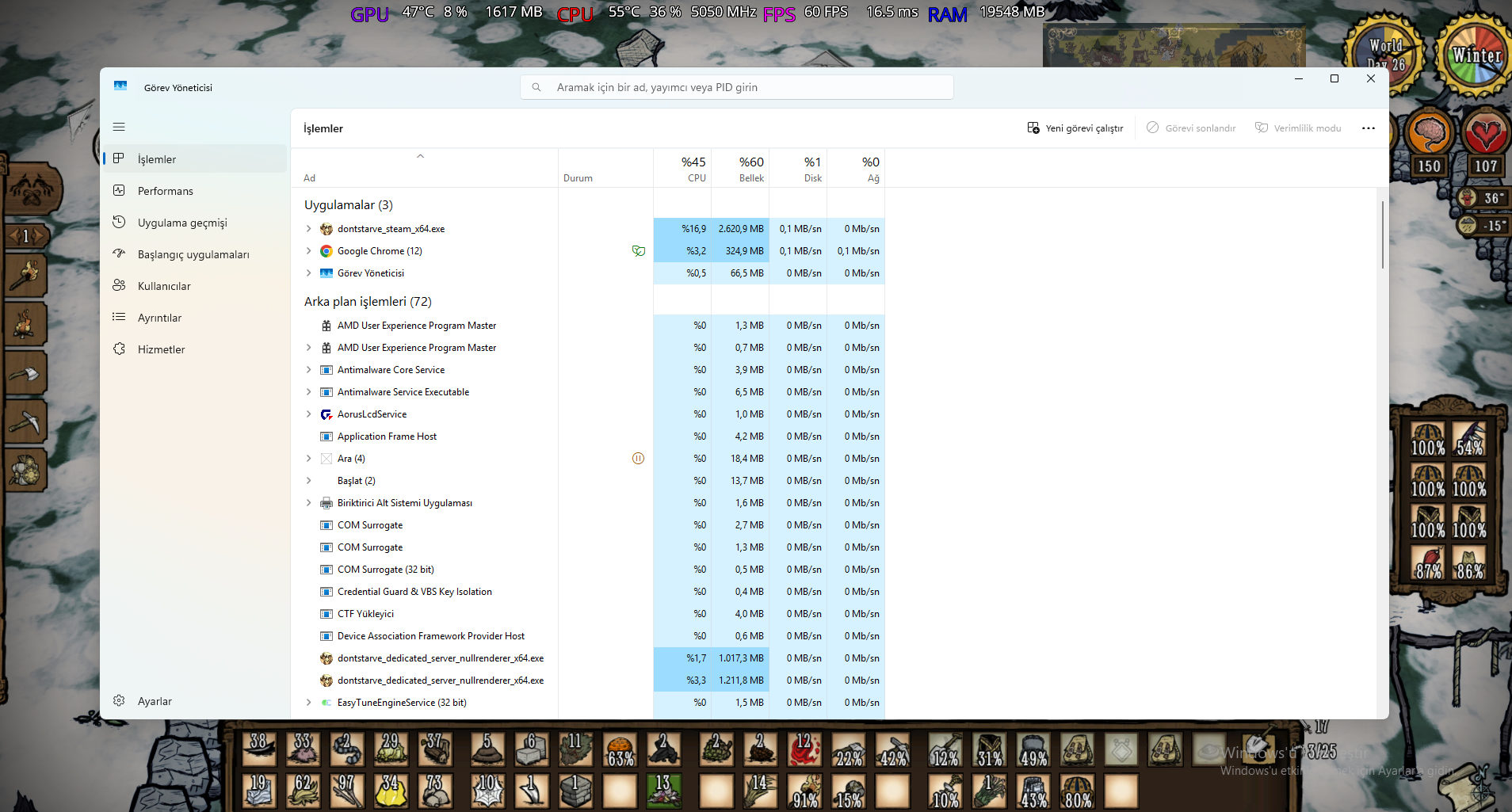Select Device Association Framework Provider Host
The image size is (1512, 812).
pyautogui.click(x=588, y=636)
